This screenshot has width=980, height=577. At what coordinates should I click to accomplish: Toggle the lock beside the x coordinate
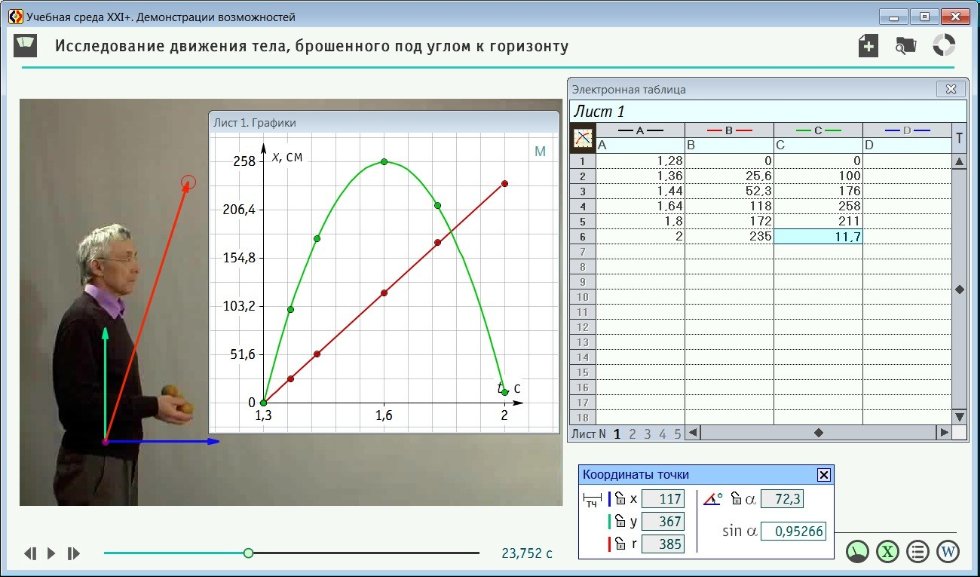[619, 499]
